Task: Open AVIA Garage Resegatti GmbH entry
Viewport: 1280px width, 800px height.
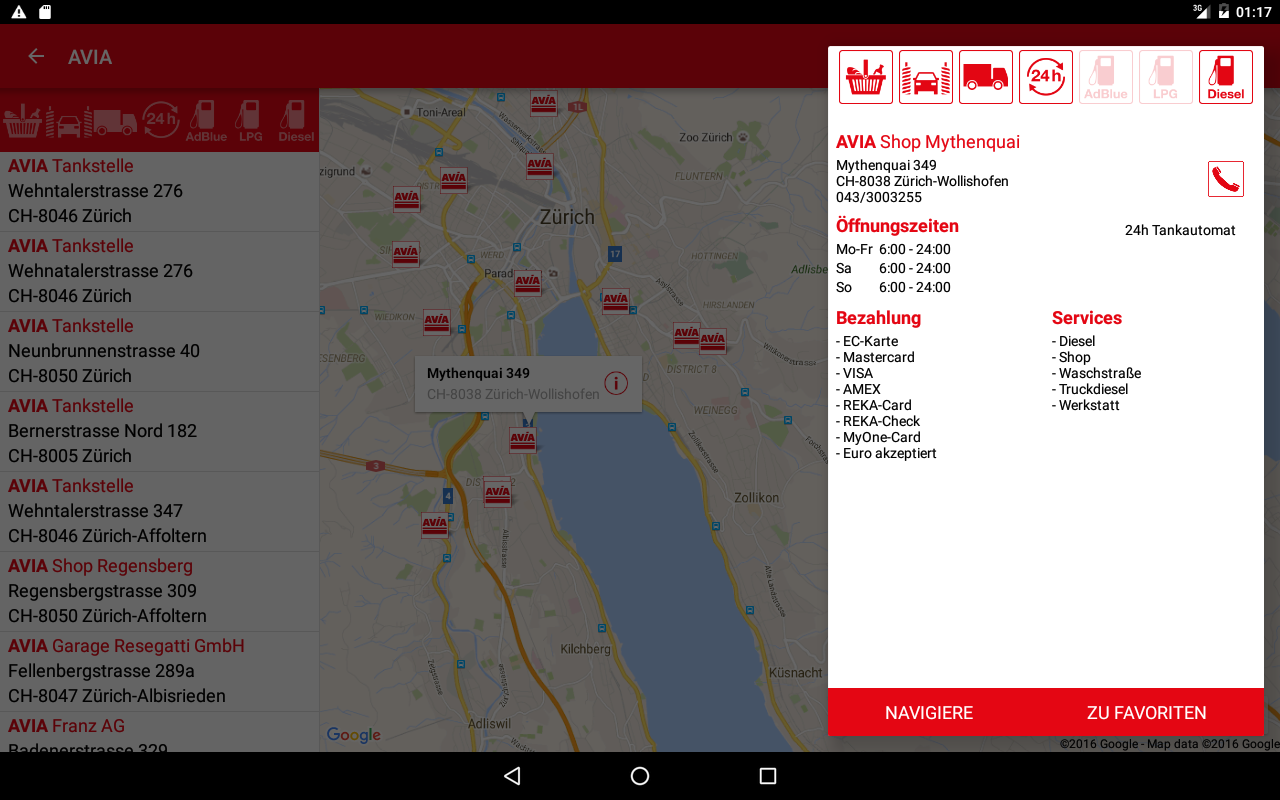Action: (x=160, y=671)
